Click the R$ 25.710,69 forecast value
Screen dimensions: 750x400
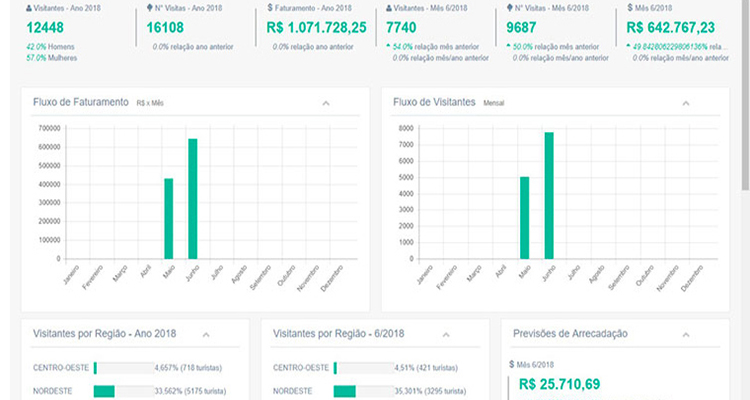coord(560,384)
